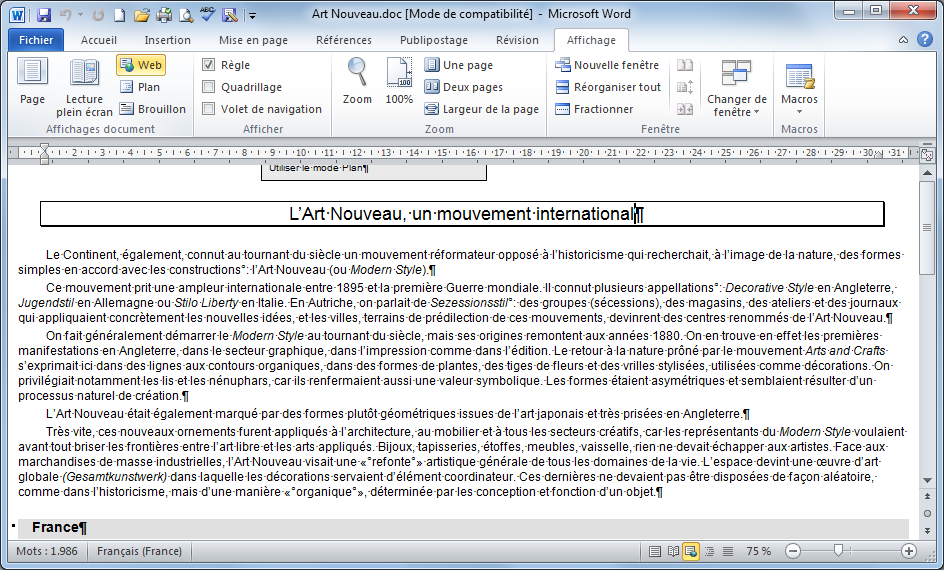Run spelling and grammar ABC check icon
Image resolution: width=944 pixels, height=570 pixels.
pos(208,14)
